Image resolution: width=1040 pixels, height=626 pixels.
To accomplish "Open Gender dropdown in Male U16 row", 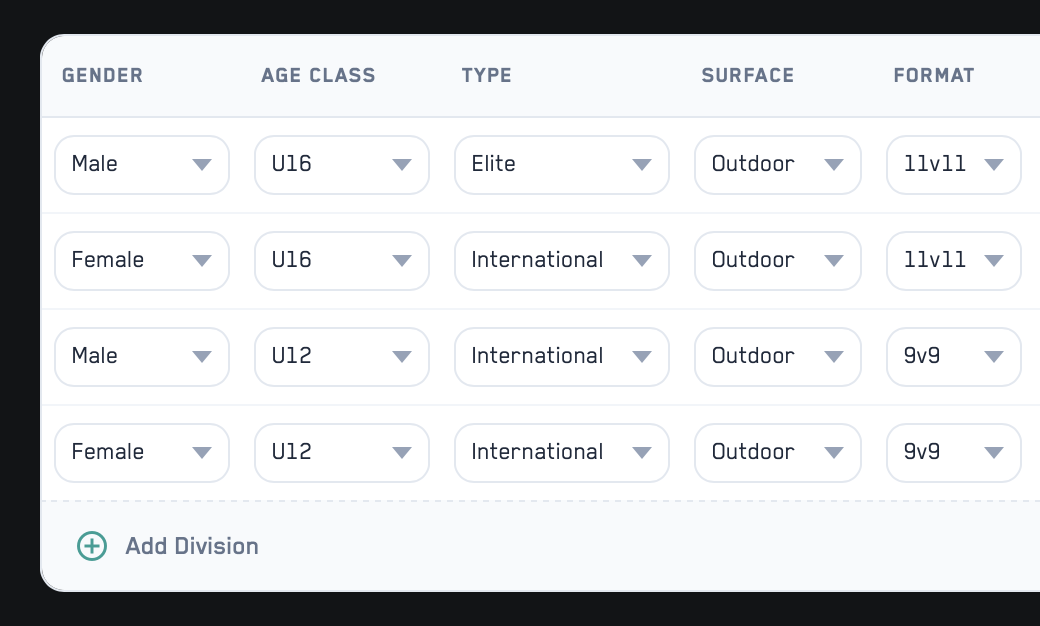I will point(142,165).
